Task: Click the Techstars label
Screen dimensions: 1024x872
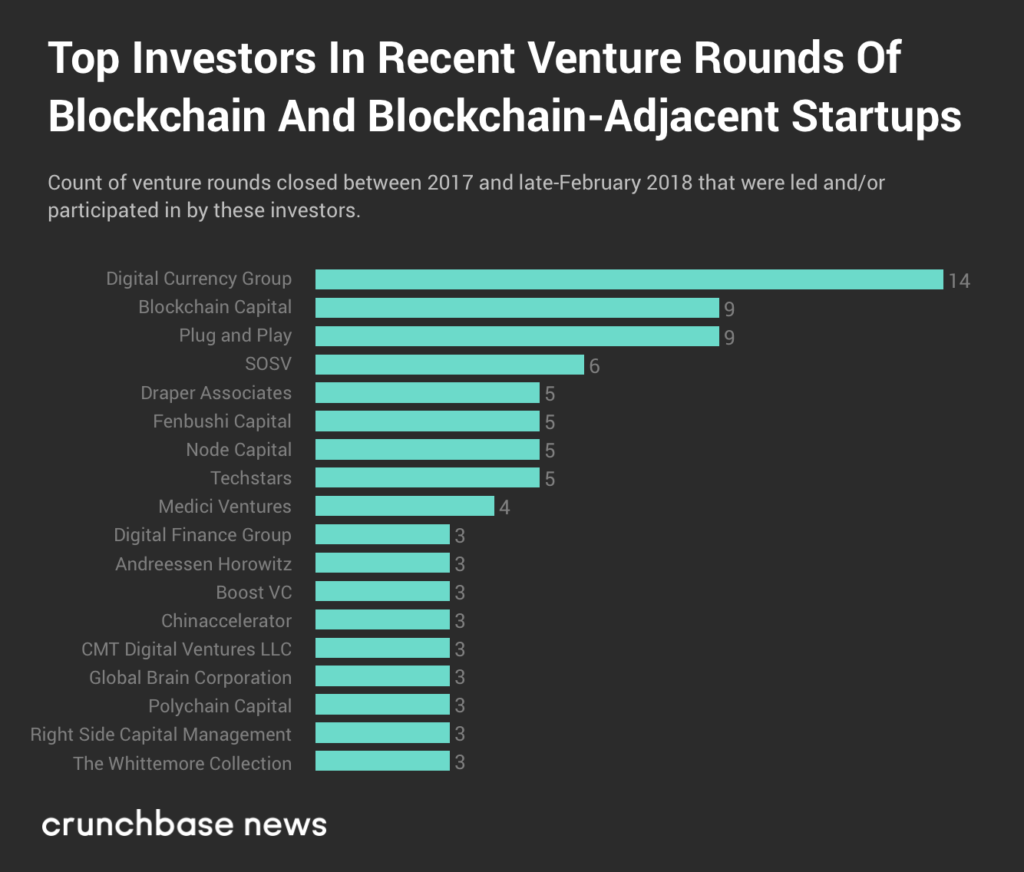Action: tap(251, 478)
